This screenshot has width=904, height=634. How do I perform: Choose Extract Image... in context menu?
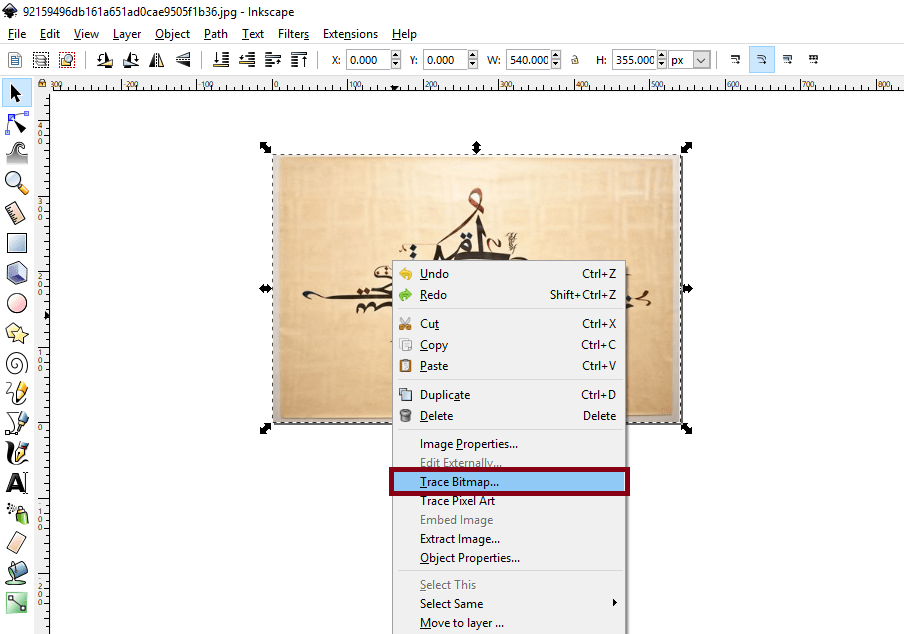509,539
